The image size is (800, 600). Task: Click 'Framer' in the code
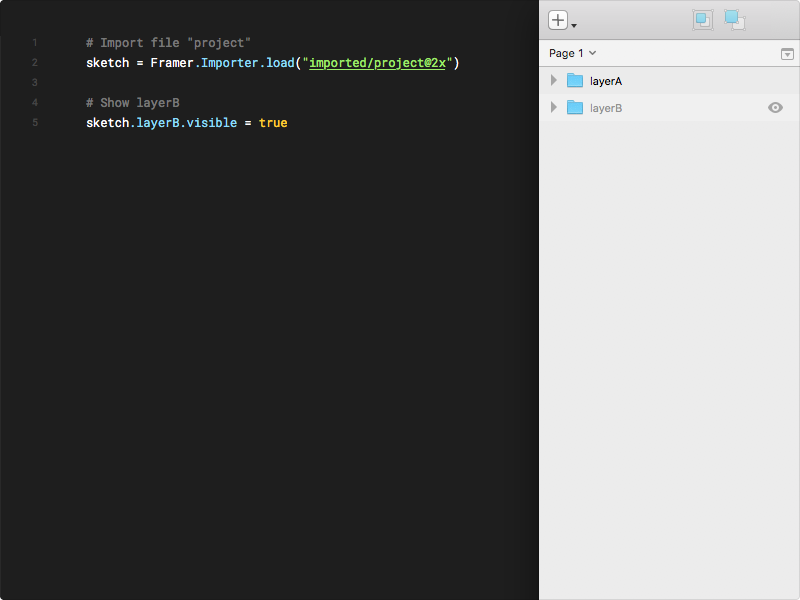[172, 63]
